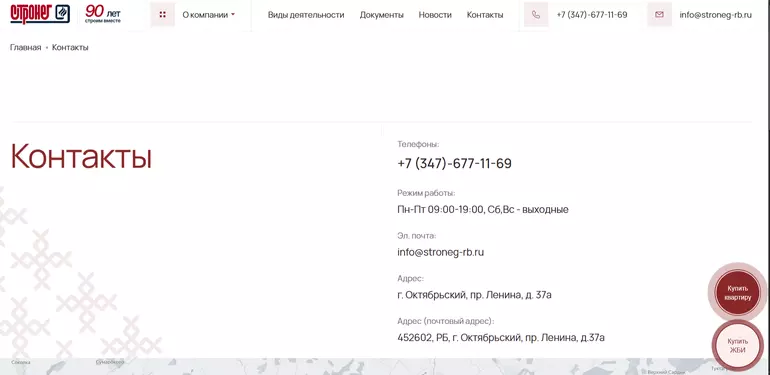Select address г. Октябрьский, пр. Ленина, д. 37а
Image resolution: width=770 pixels, height=375 pixels.
pyautogui.click(x=474, y=295)
